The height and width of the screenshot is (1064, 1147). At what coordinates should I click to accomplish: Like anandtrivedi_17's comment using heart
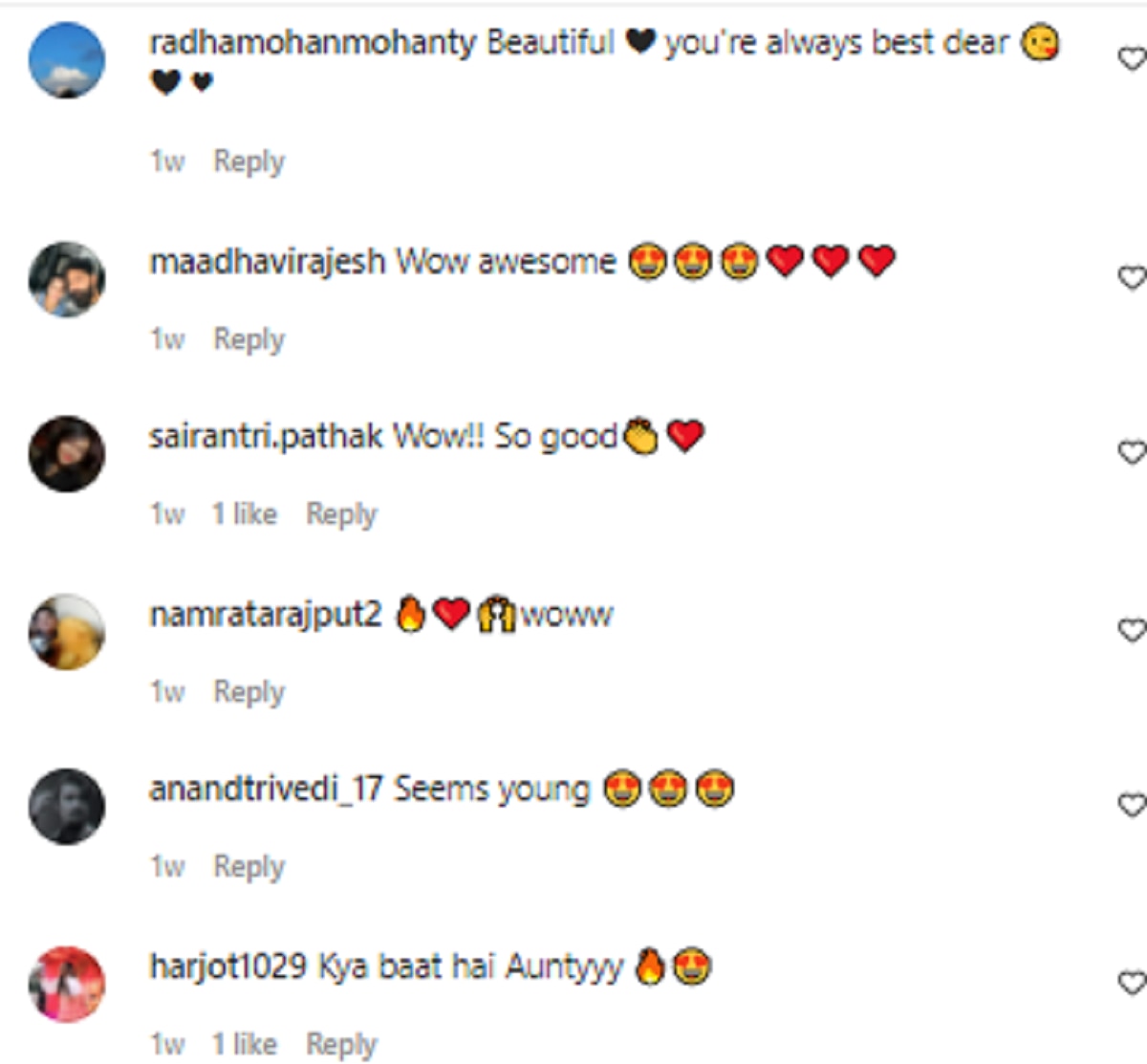[x=1133, y=805]
